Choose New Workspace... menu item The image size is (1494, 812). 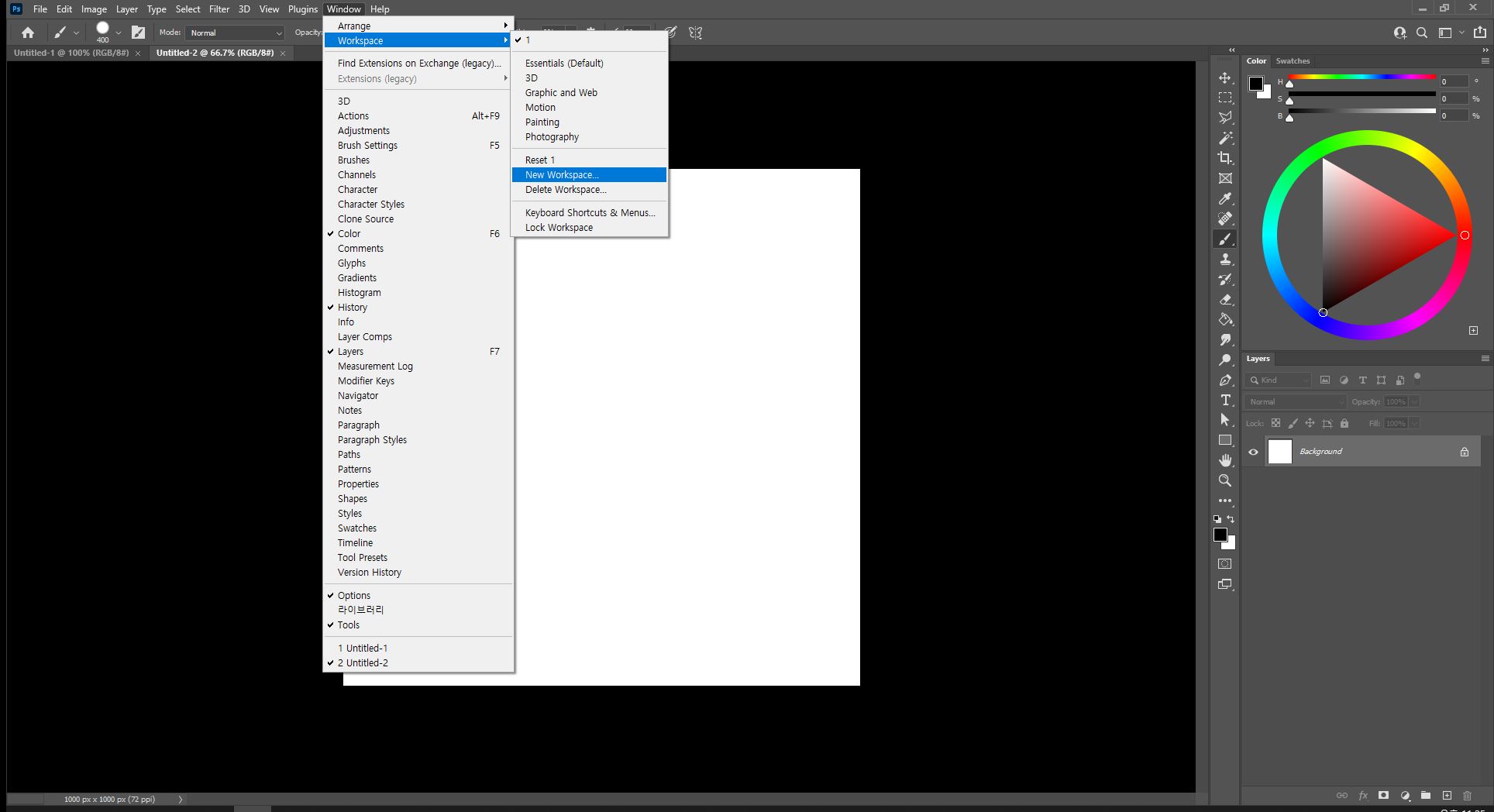tap(589, 174)
